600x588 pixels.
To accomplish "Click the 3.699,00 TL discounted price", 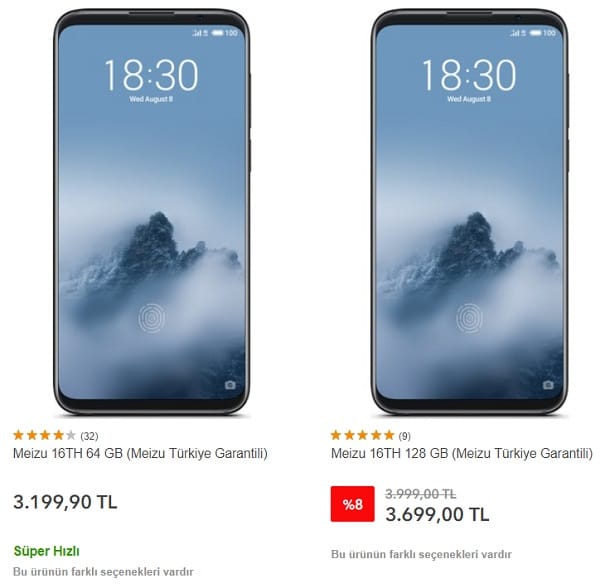I will [x=437, y=514].
